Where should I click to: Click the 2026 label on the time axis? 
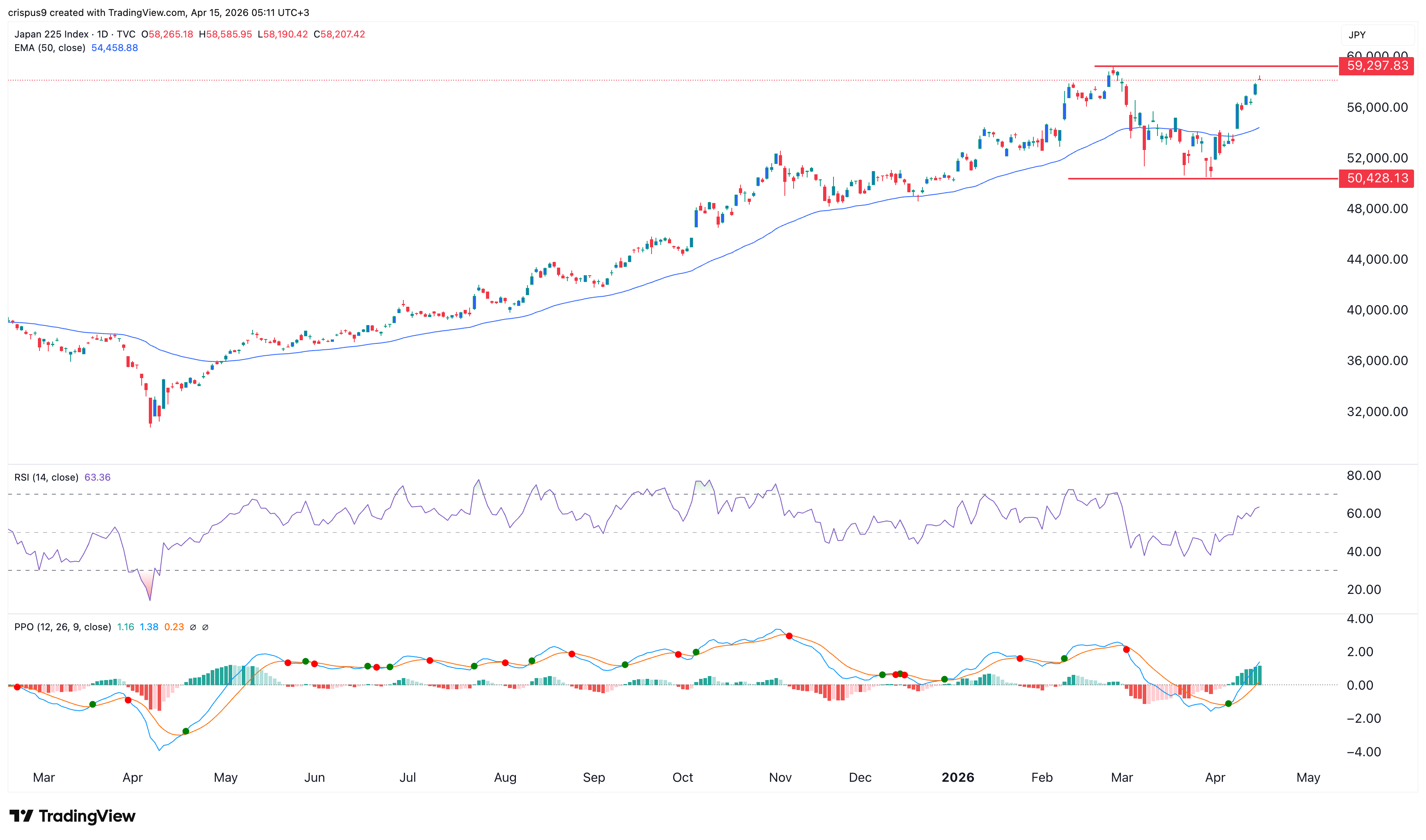point(958,777)
